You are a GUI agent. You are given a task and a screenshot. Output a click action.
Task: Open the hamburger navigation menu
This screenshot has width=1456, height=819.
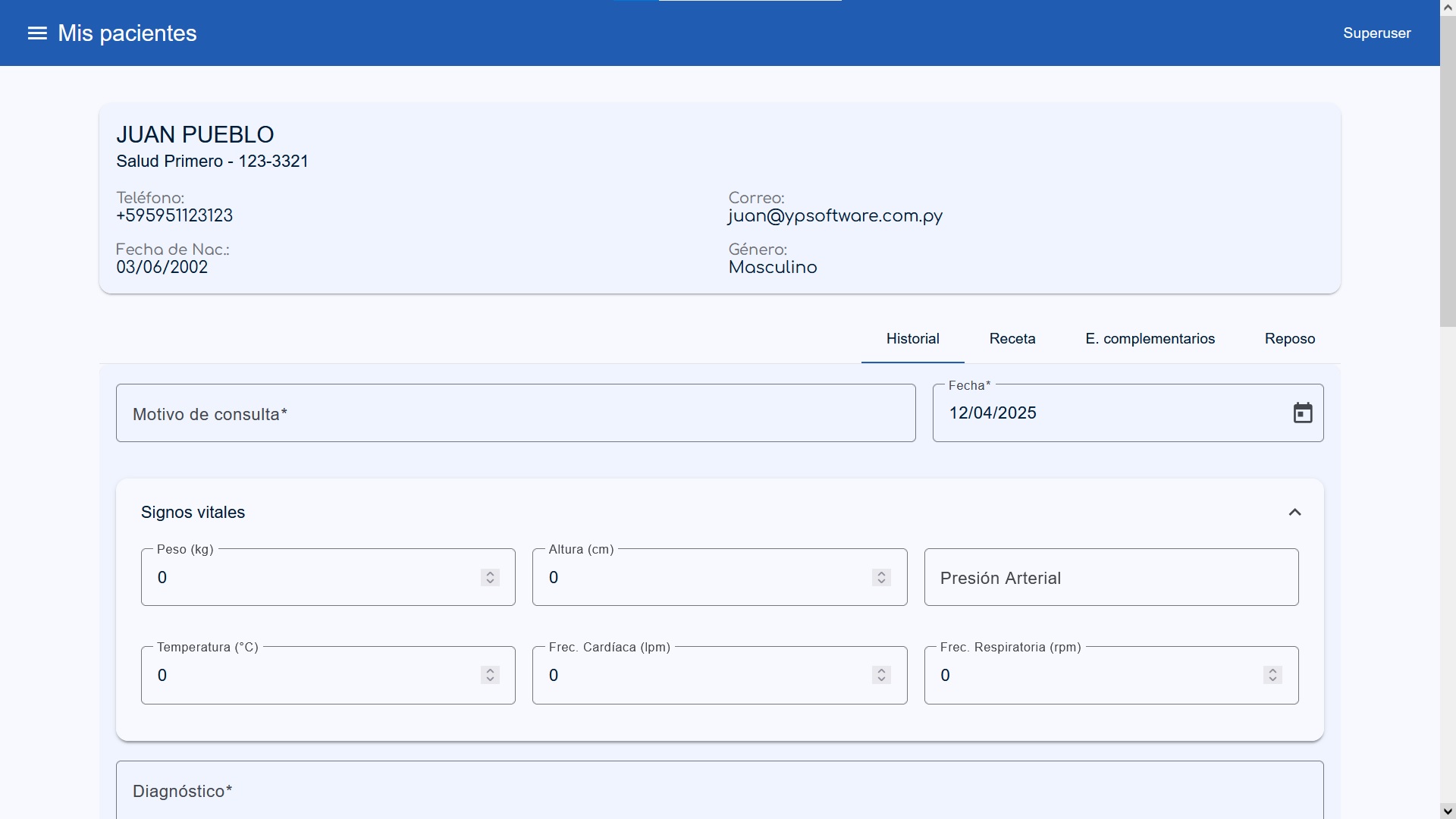pos(37,33)
